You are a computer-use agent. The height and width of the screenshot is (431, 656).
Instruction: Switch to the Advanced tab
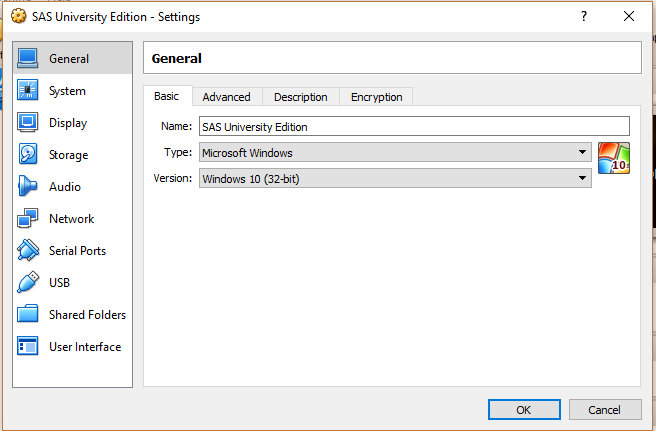(x=226, y=97)
